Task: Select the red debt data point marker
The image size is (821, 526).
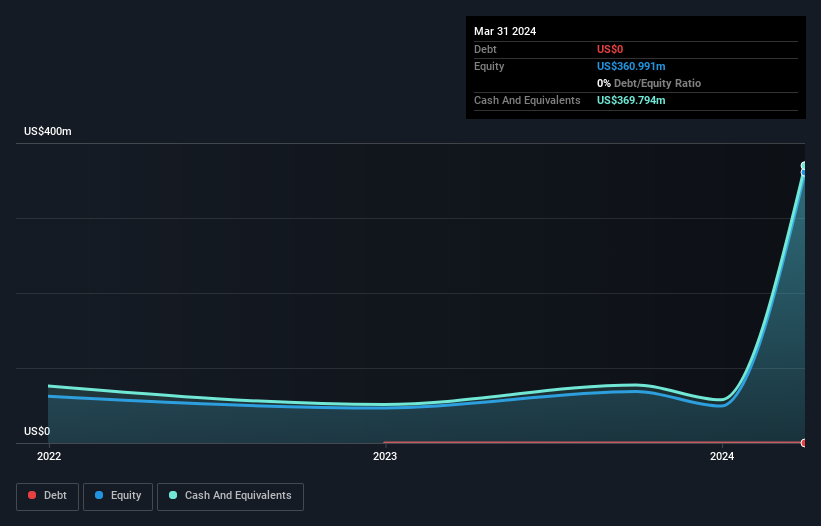Action: [804, 443]
